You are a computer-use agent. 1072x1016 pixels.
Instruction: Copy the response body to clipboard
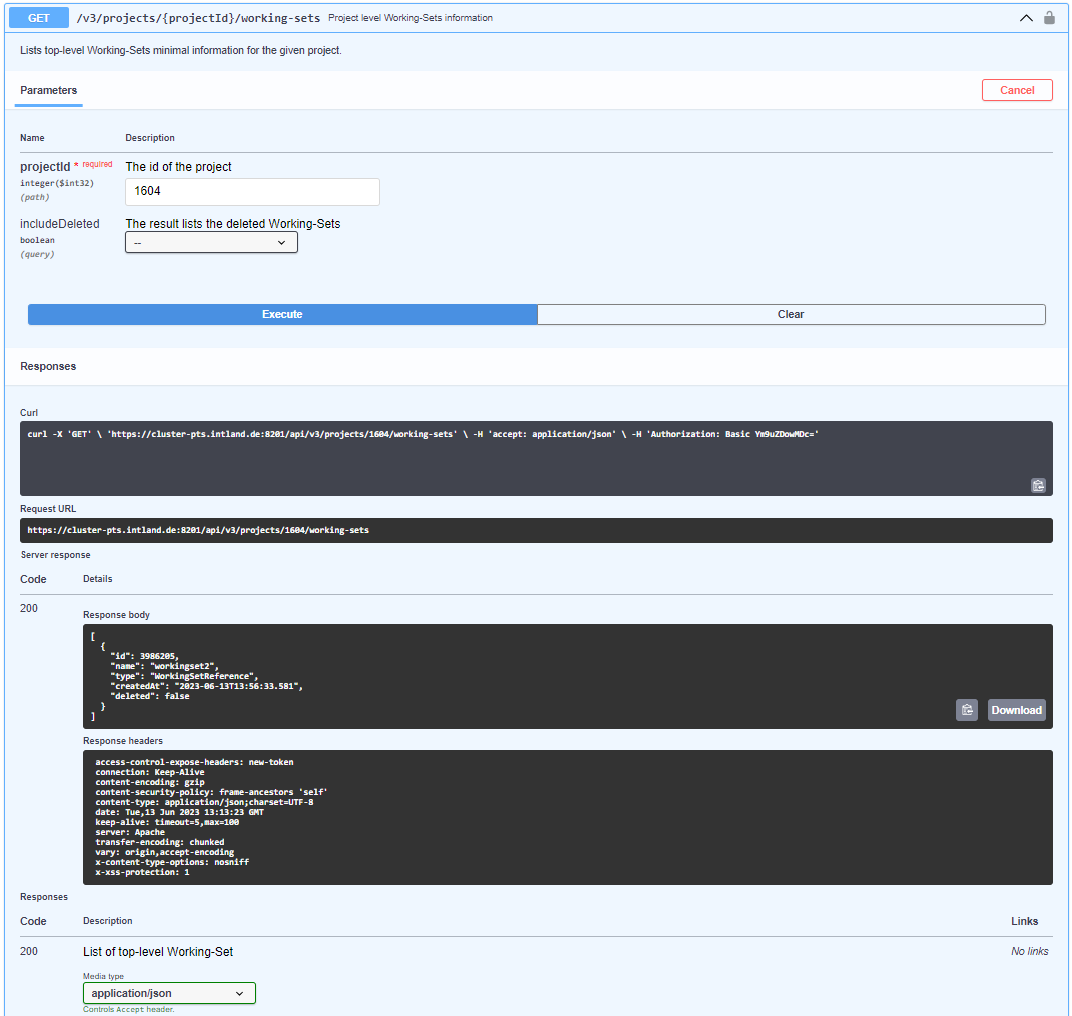click(967, 710)
